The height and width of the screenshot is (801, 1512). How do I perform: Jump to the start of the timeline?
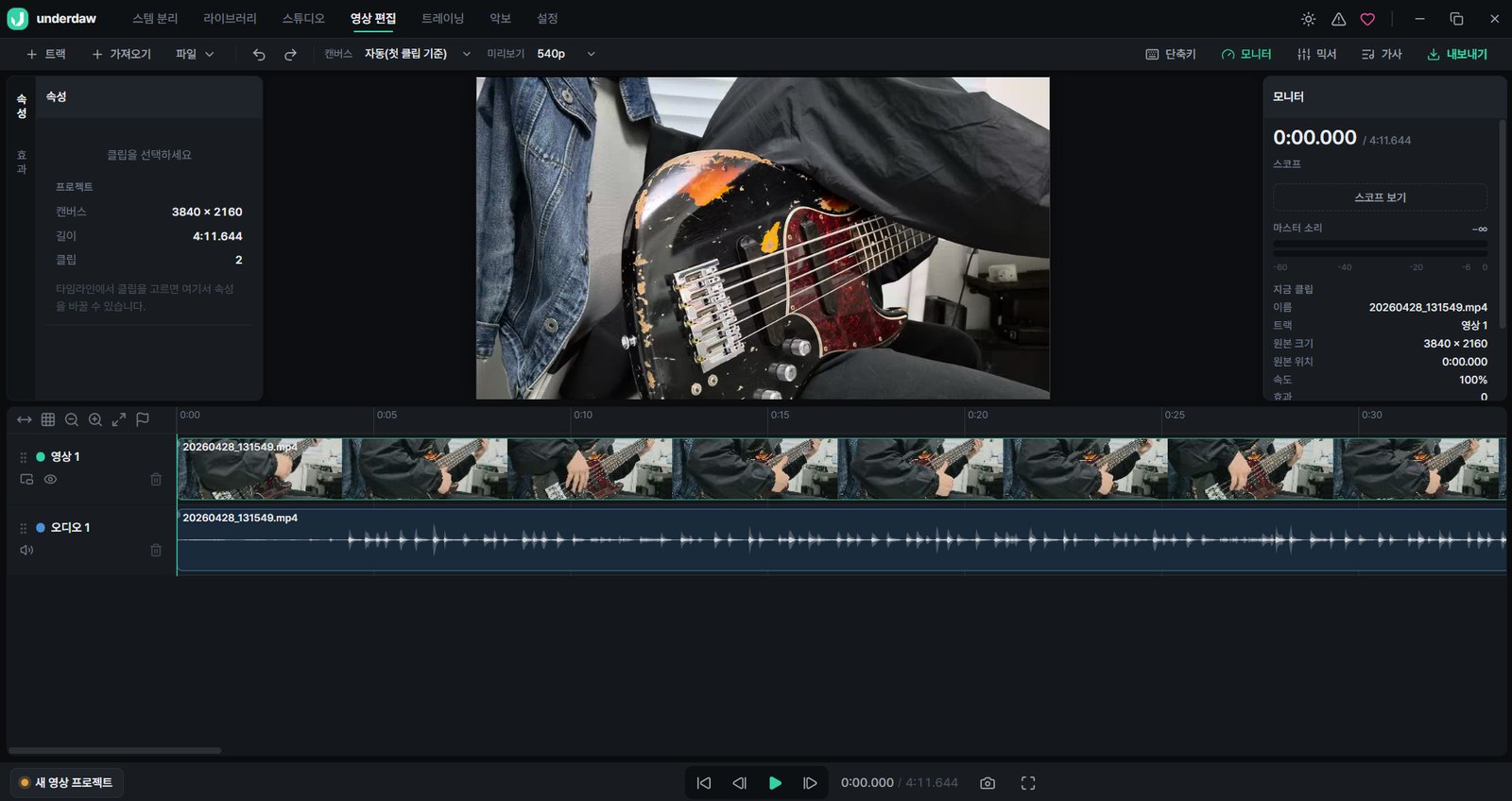click(x=704, y=783)
